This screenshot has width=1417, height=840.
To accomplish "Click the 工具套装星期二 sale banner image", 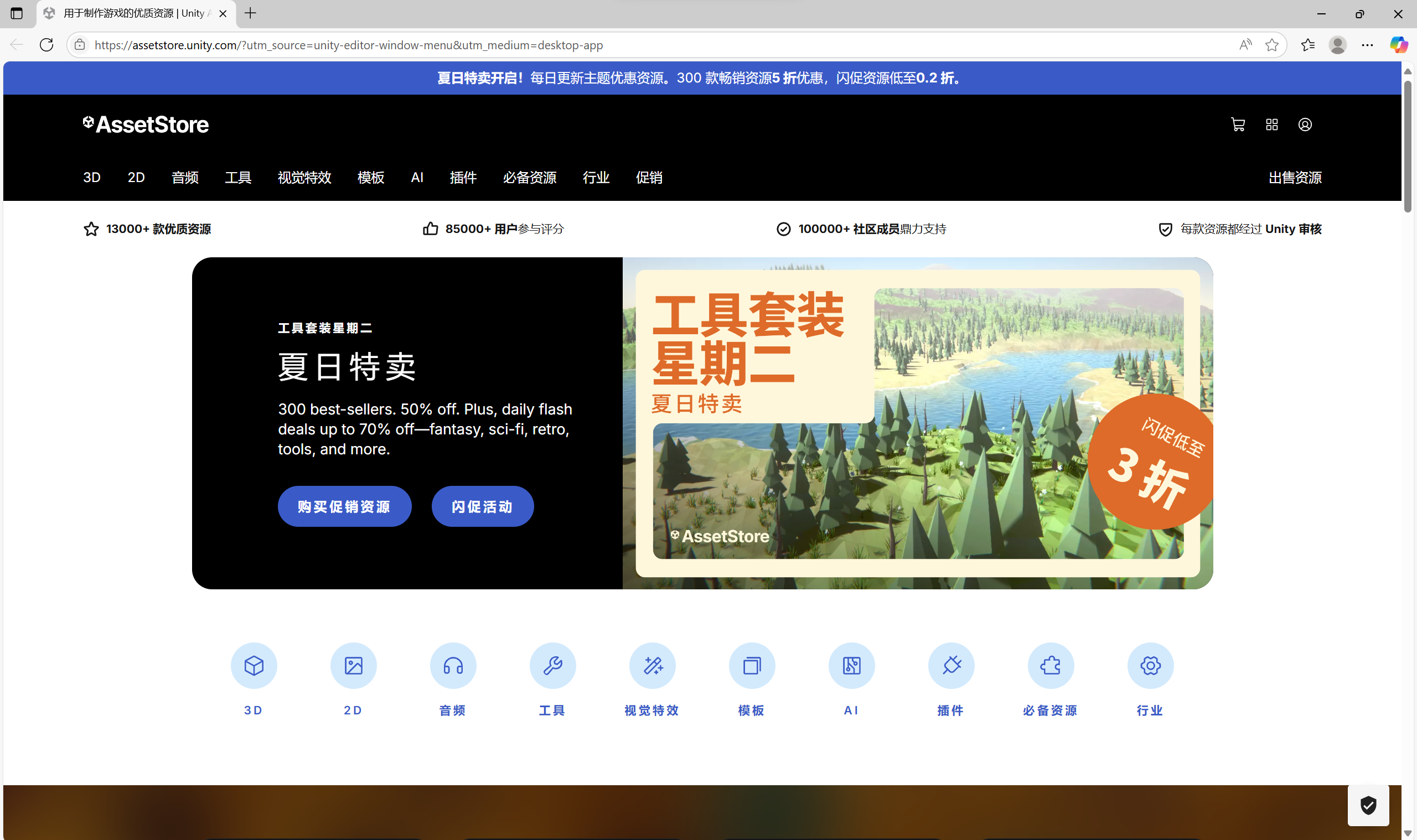I will coord(918,423).
